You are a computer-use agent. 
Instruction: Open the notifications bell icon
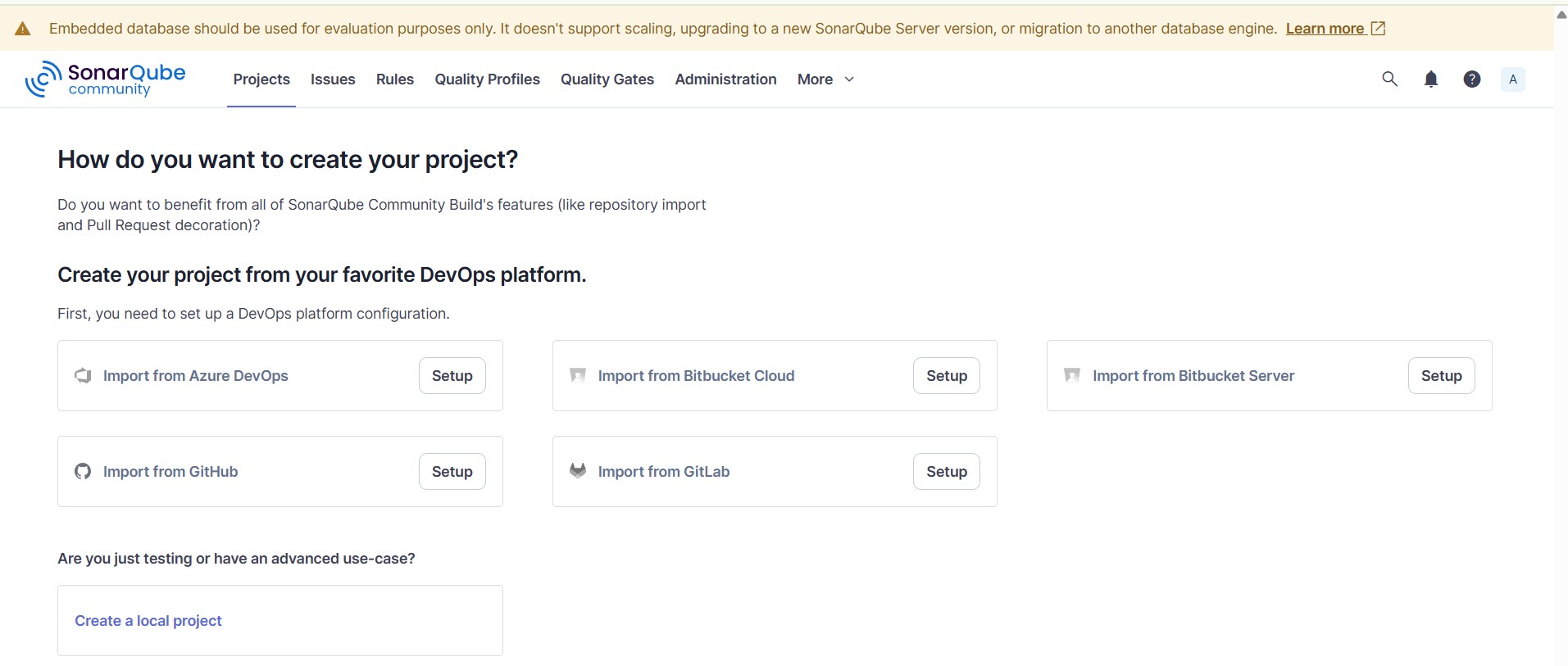(1430, 79)
